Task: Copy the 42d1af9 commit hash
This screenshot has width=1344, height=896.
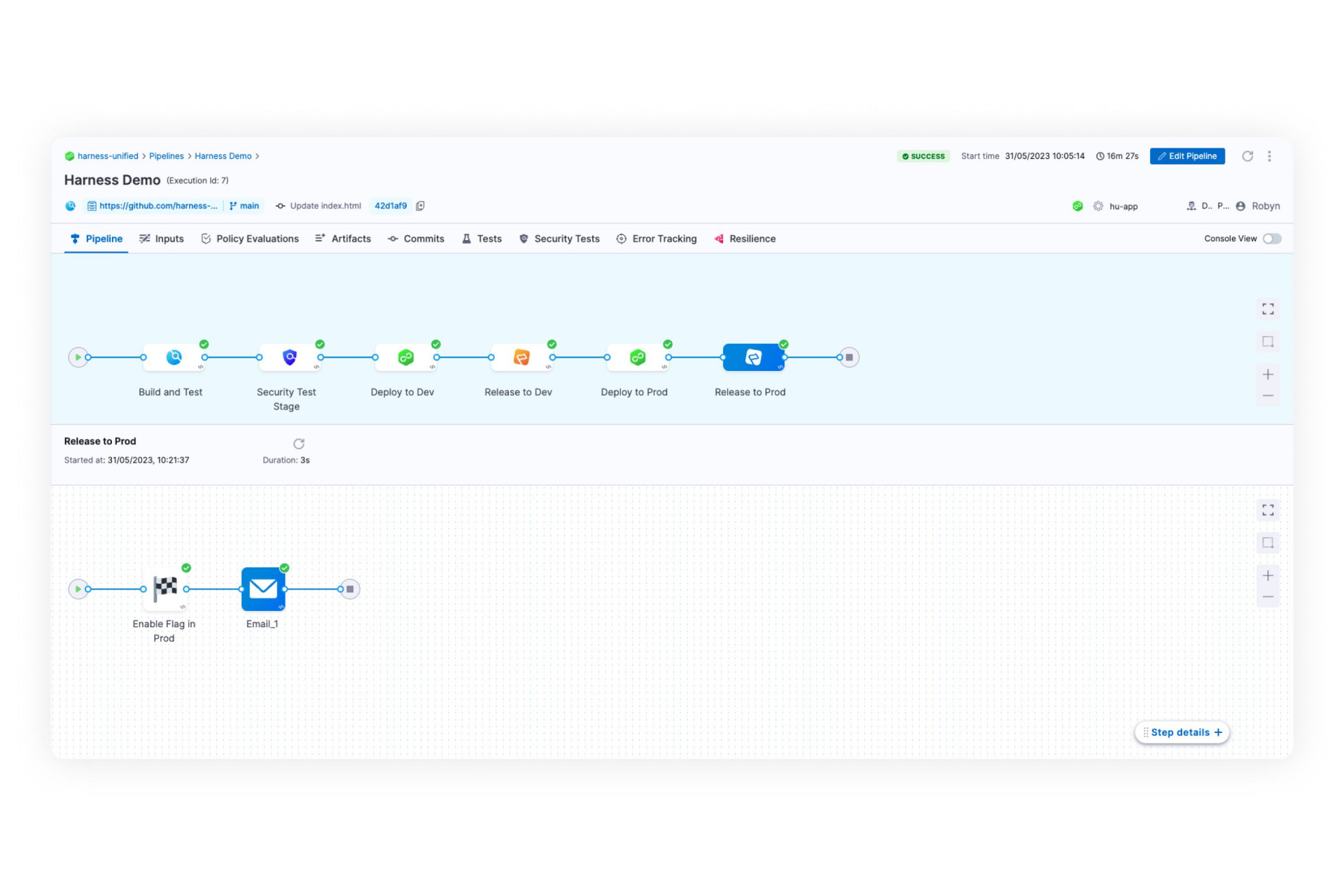Action: [x=420, y=206]
